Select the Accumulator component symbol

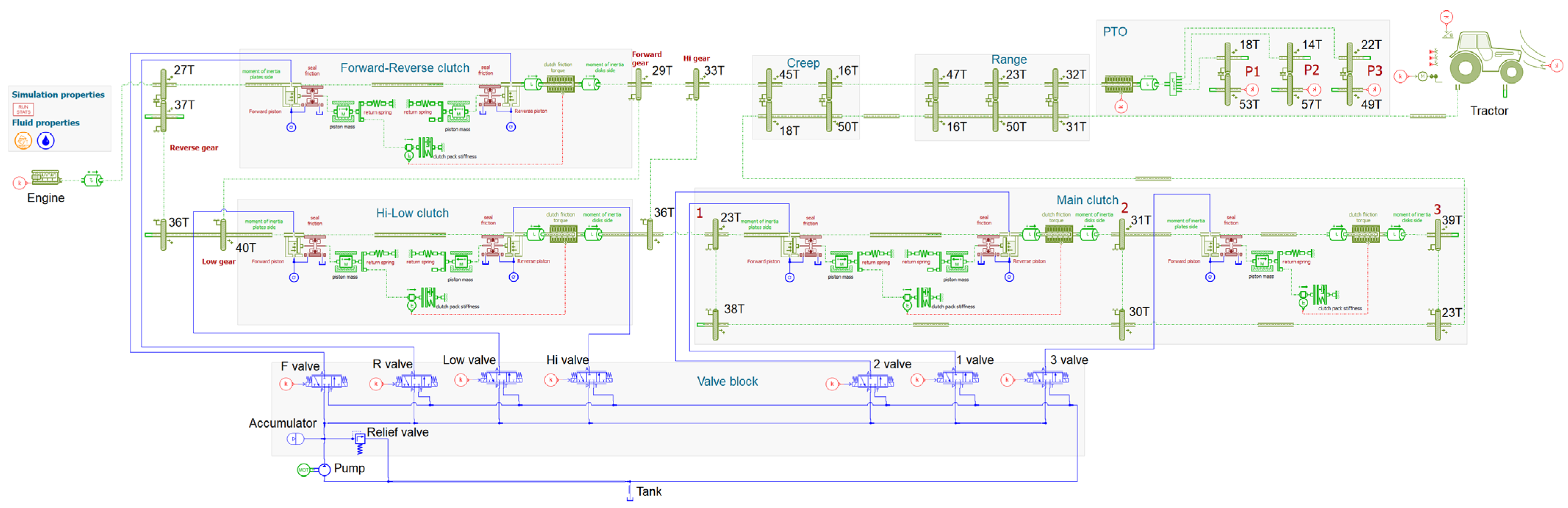click(x=295, y=439)
